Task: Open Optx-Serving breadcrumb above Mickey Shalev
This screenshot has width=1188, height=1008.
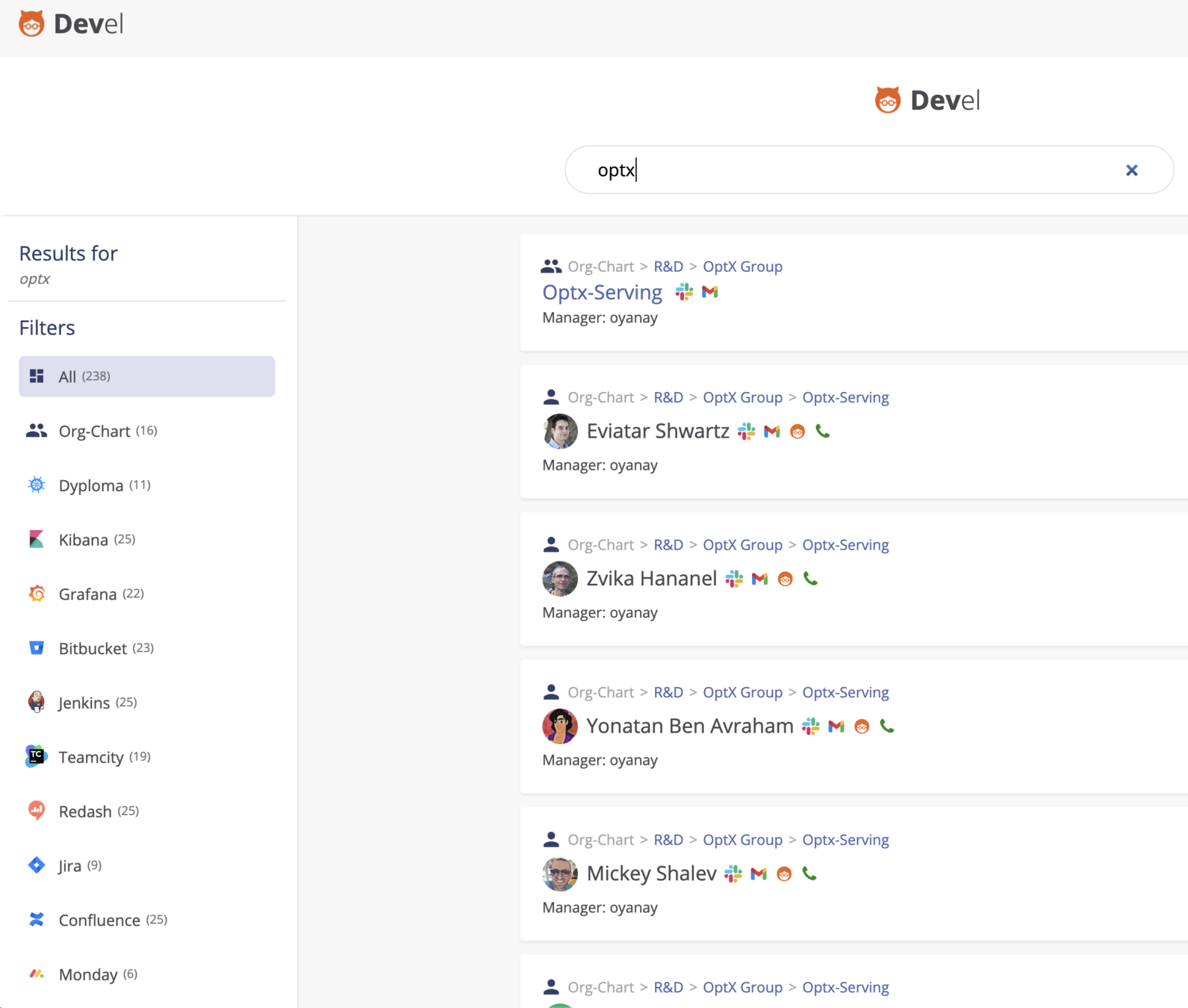Action: 845,840
